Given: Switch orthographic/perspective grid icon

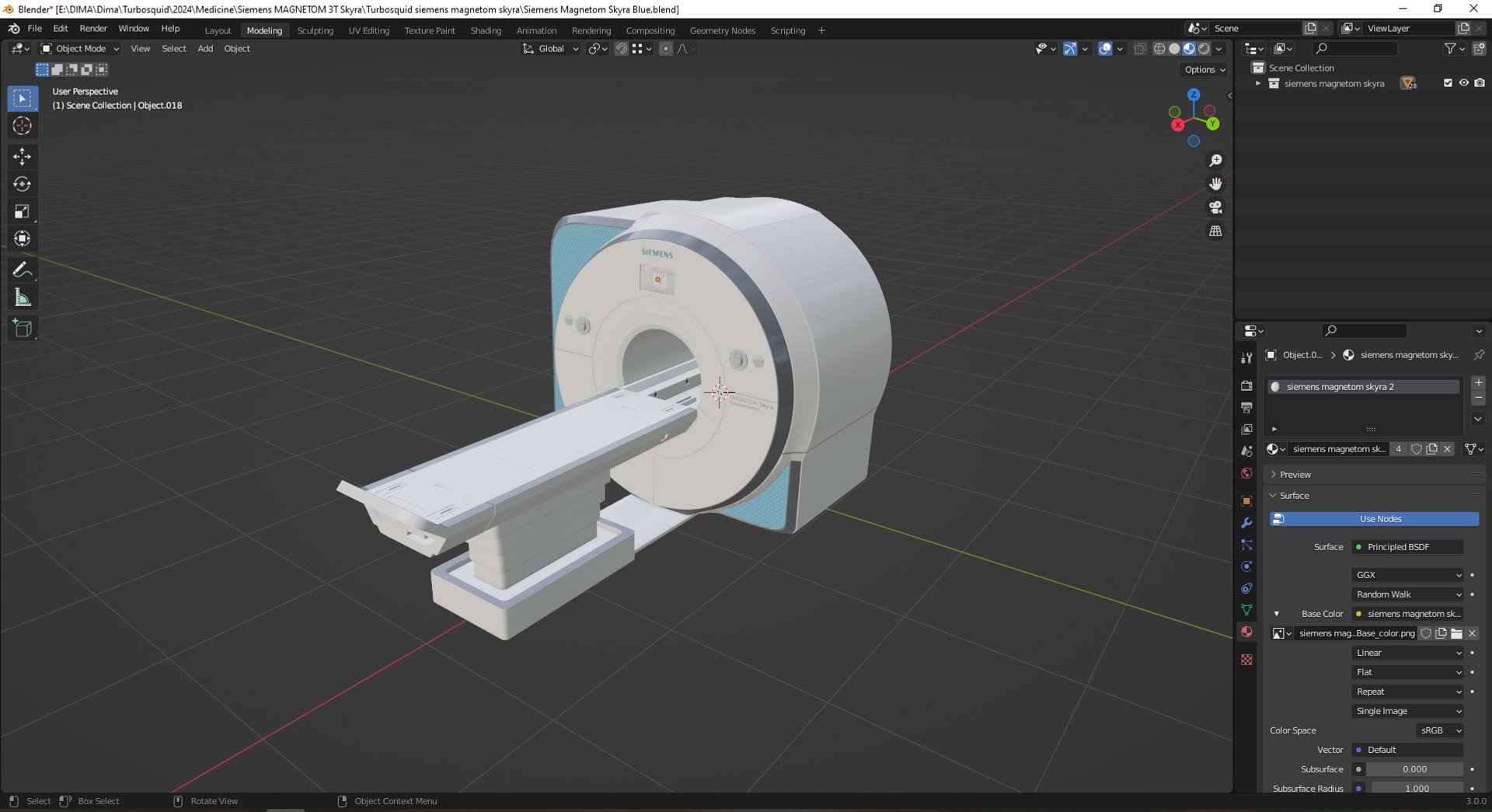Looking at the screenshot, I should tap(1215, 232).
